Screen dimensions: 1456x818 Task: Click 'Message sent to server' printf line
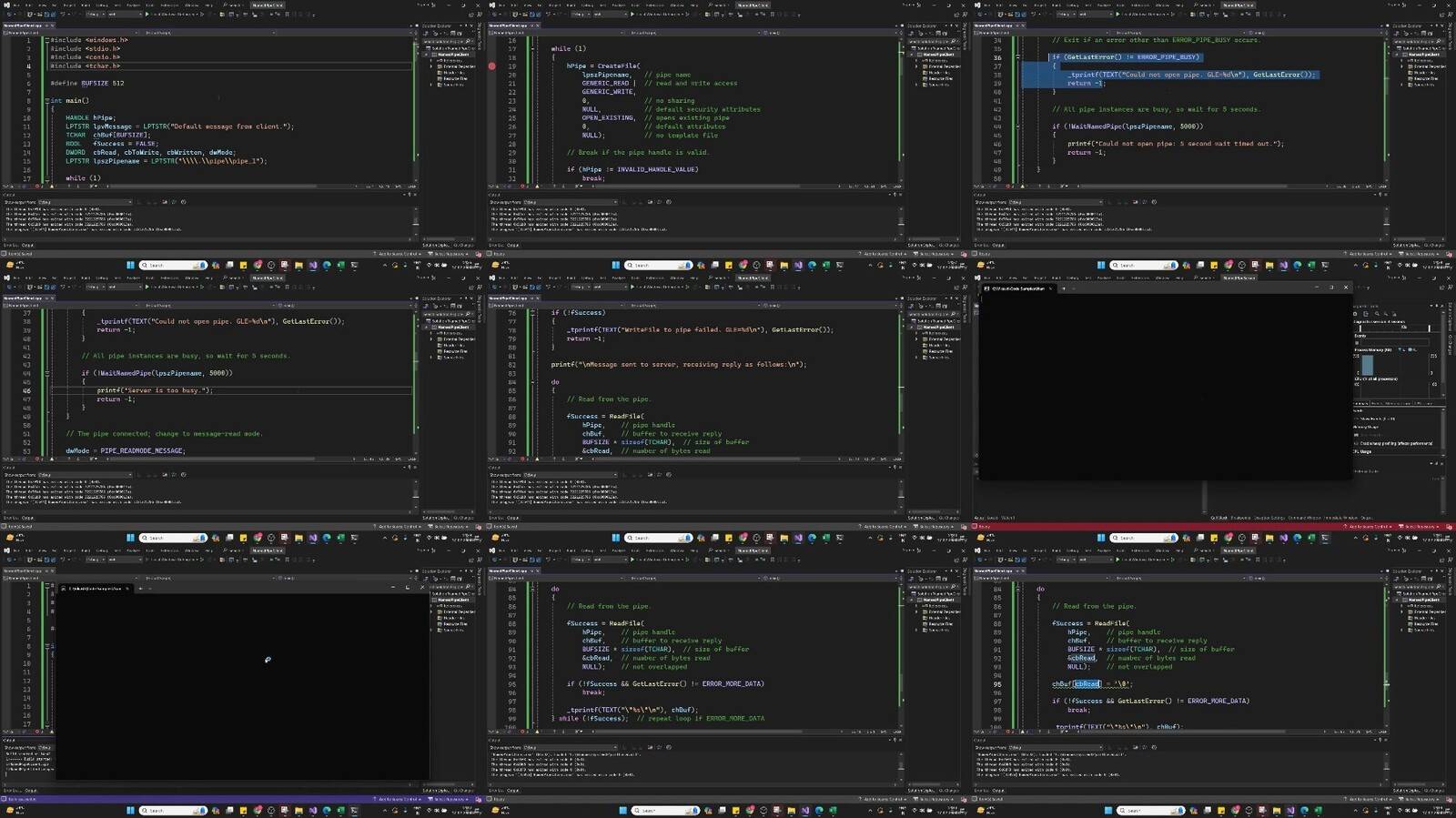pos(678,364)
